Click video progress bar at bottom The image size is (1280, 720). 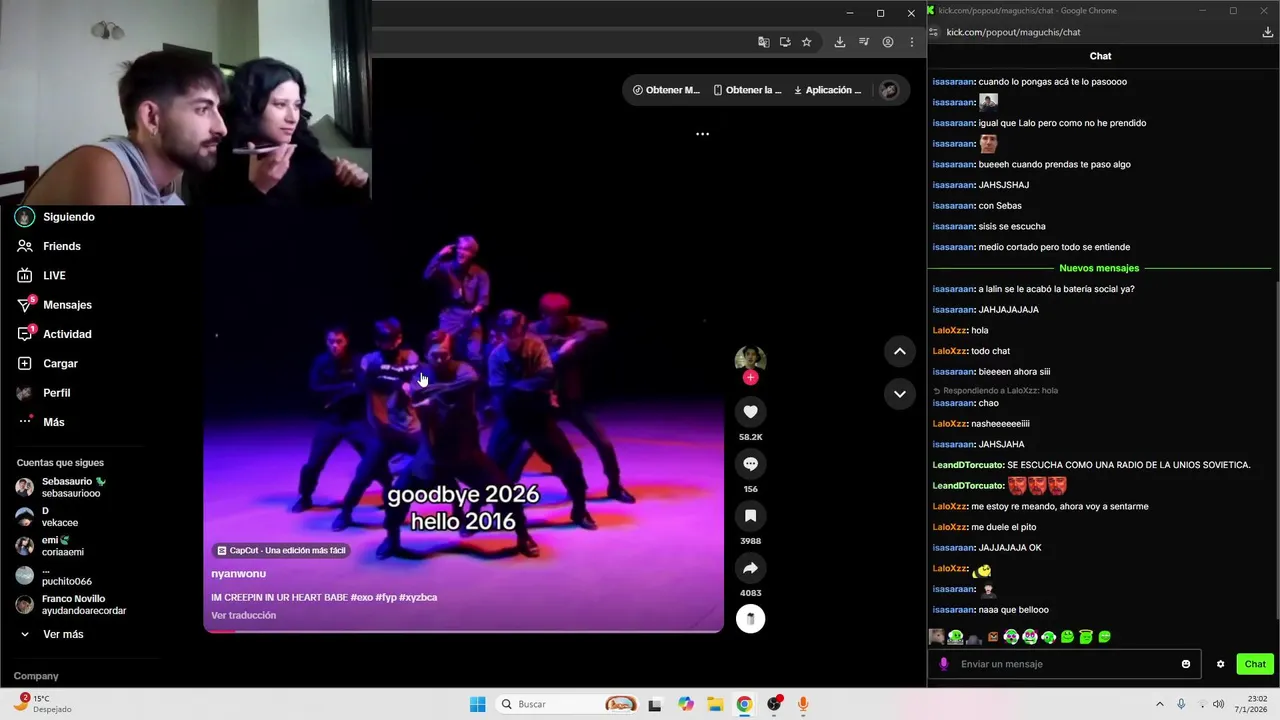click(x=463, y=631)
